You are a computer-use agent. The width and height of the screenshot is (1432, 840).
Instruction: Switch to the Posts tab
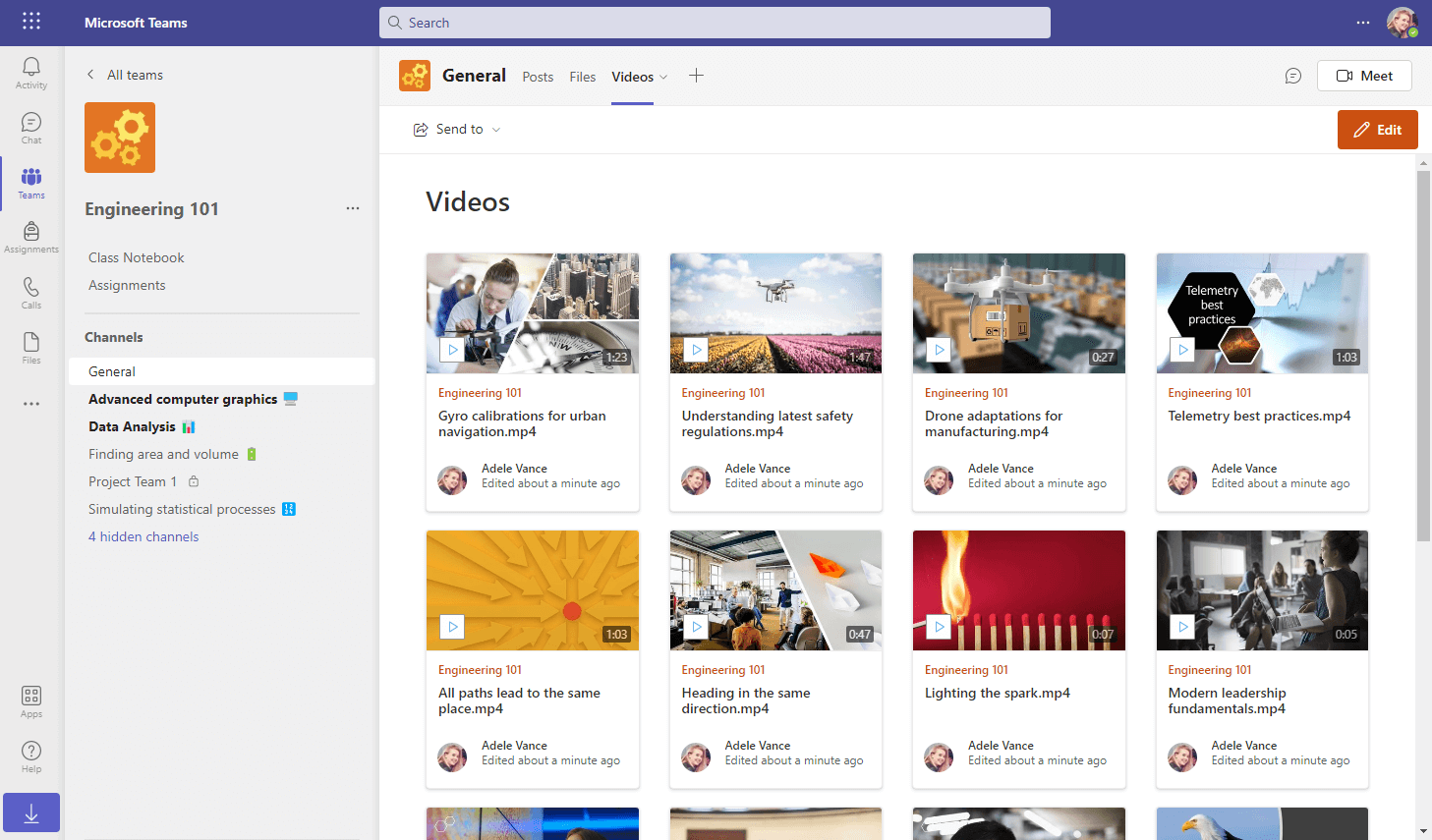(x=538, y=76)
